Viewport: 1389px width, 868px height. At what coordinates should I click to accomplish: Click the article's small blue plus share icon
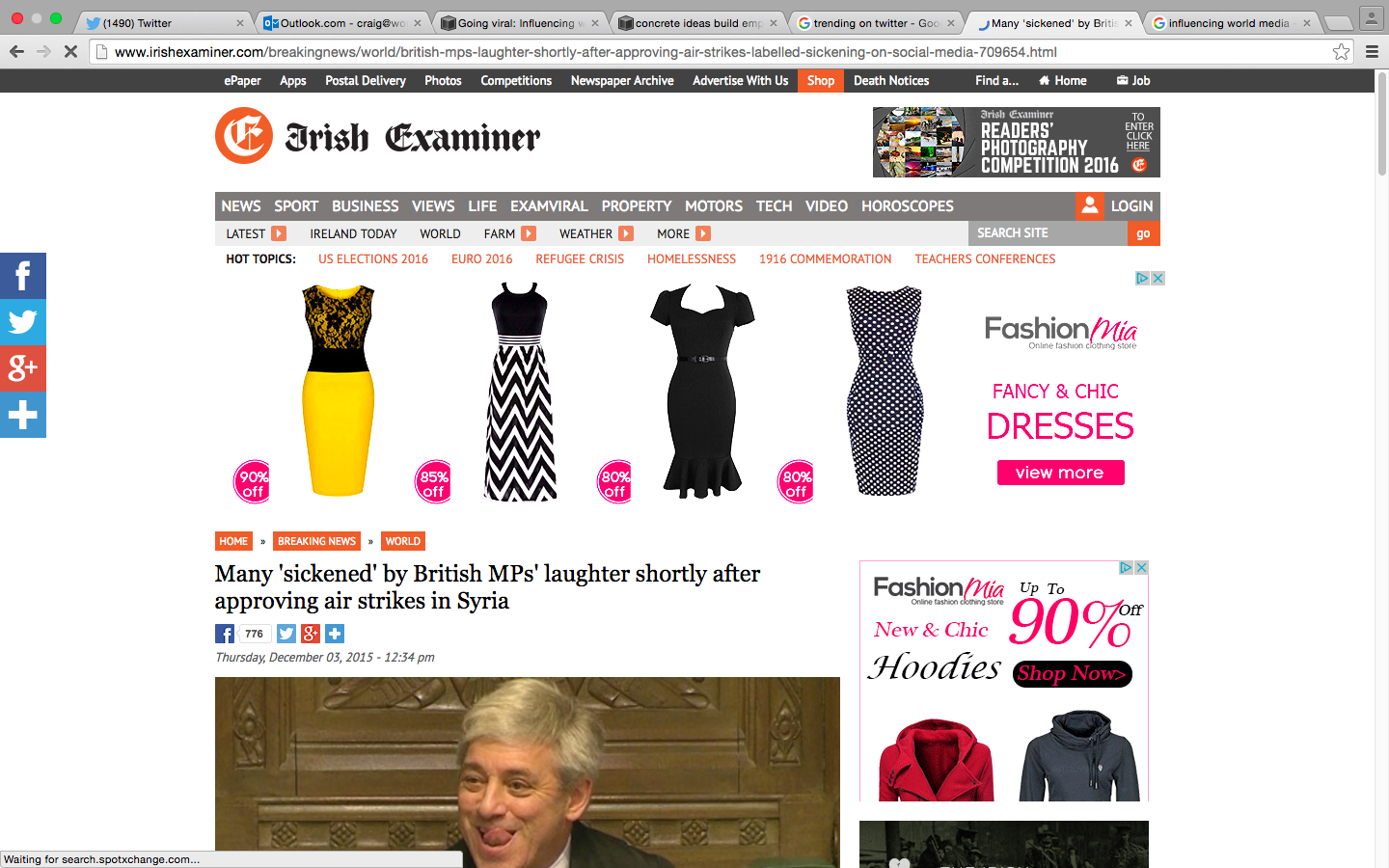[x=335, y=634]
